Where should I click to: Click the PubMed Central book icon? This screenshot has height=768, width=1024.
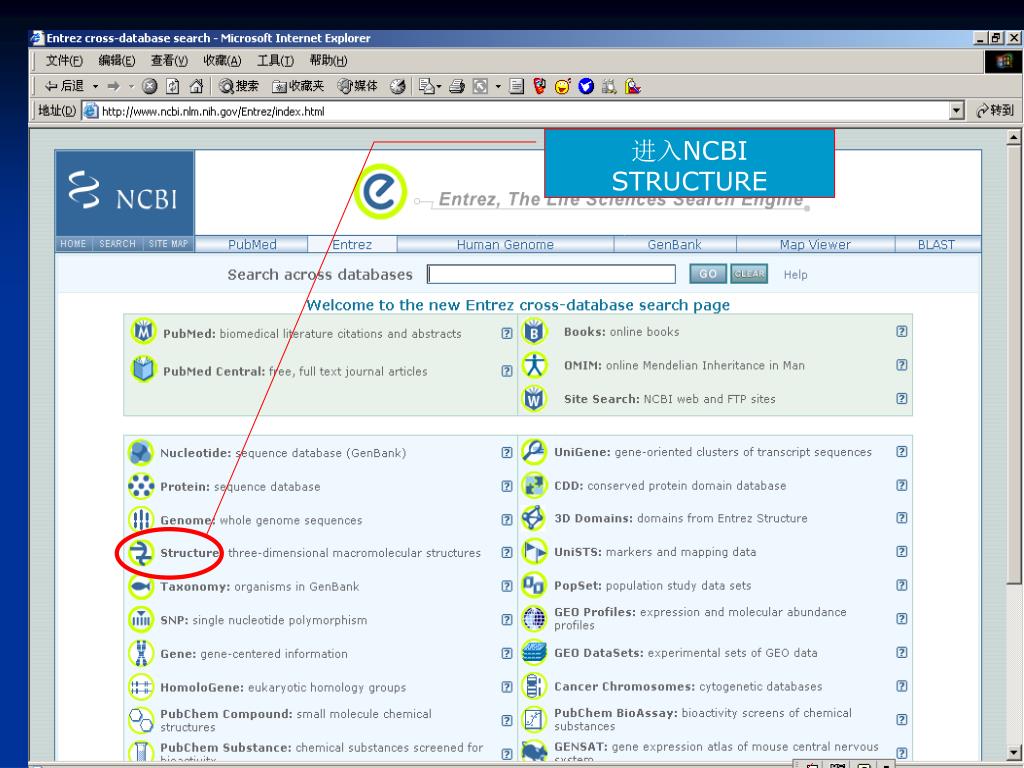coord(143,369)
